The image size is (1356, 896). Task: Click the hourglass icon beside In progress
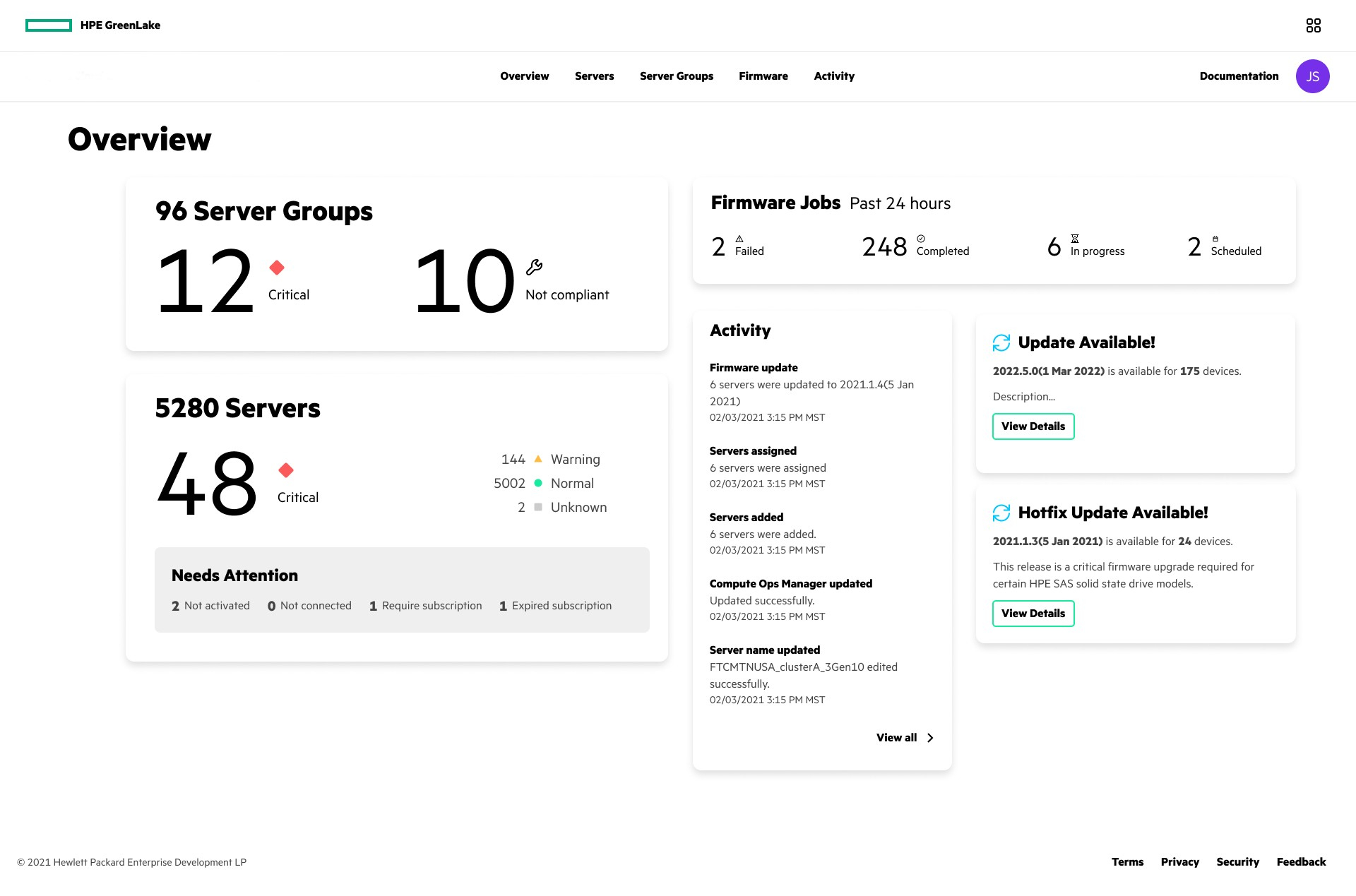pyautogui.click(x=1075, y=239)
